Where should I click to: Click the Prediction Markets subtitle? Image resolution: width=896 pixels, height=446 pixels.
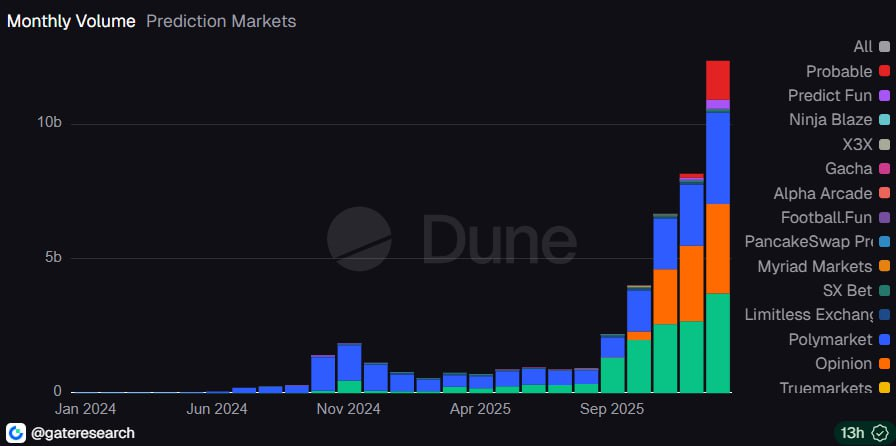point(221,22)
